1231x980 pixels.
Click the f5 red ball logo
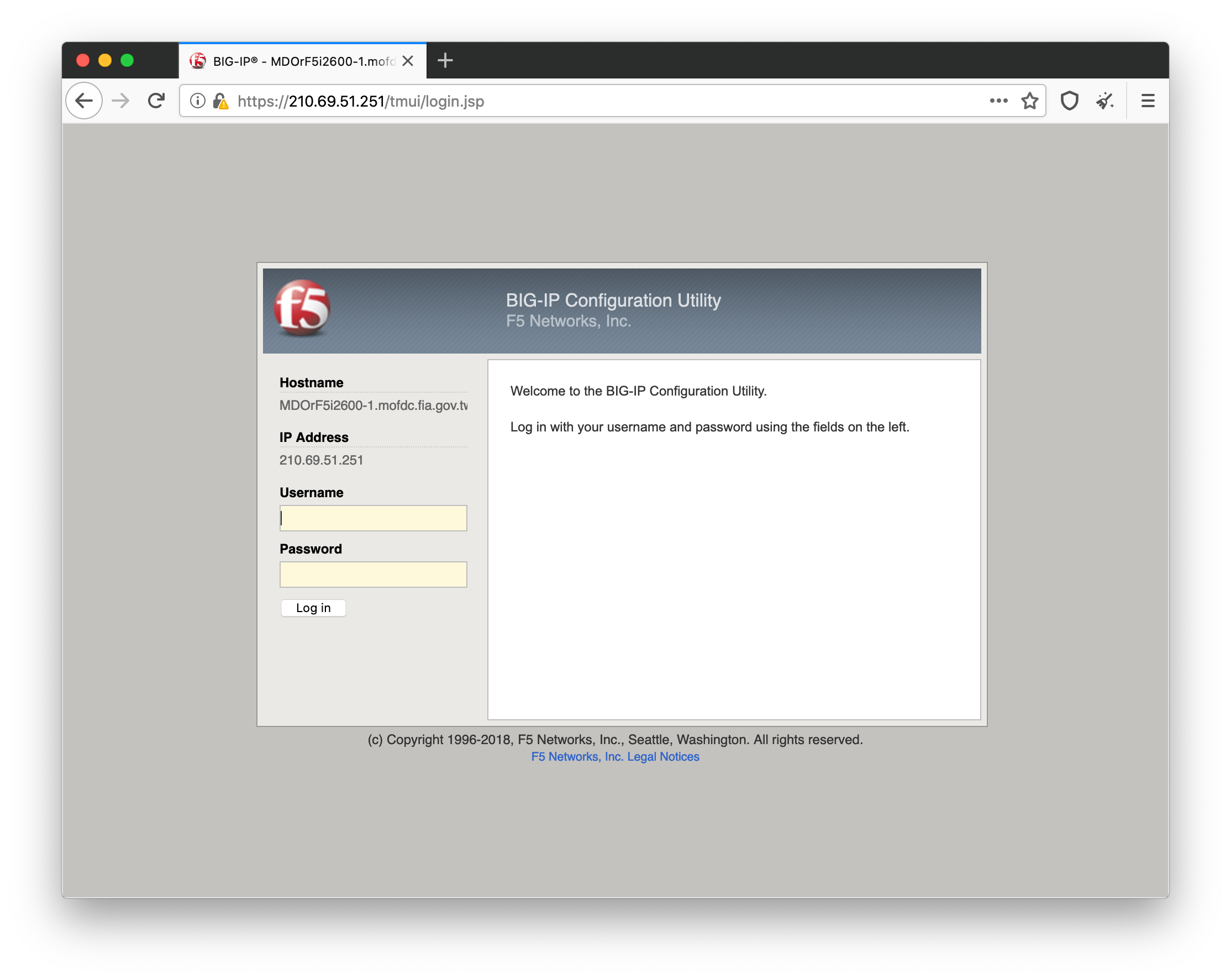click(302, 308)
